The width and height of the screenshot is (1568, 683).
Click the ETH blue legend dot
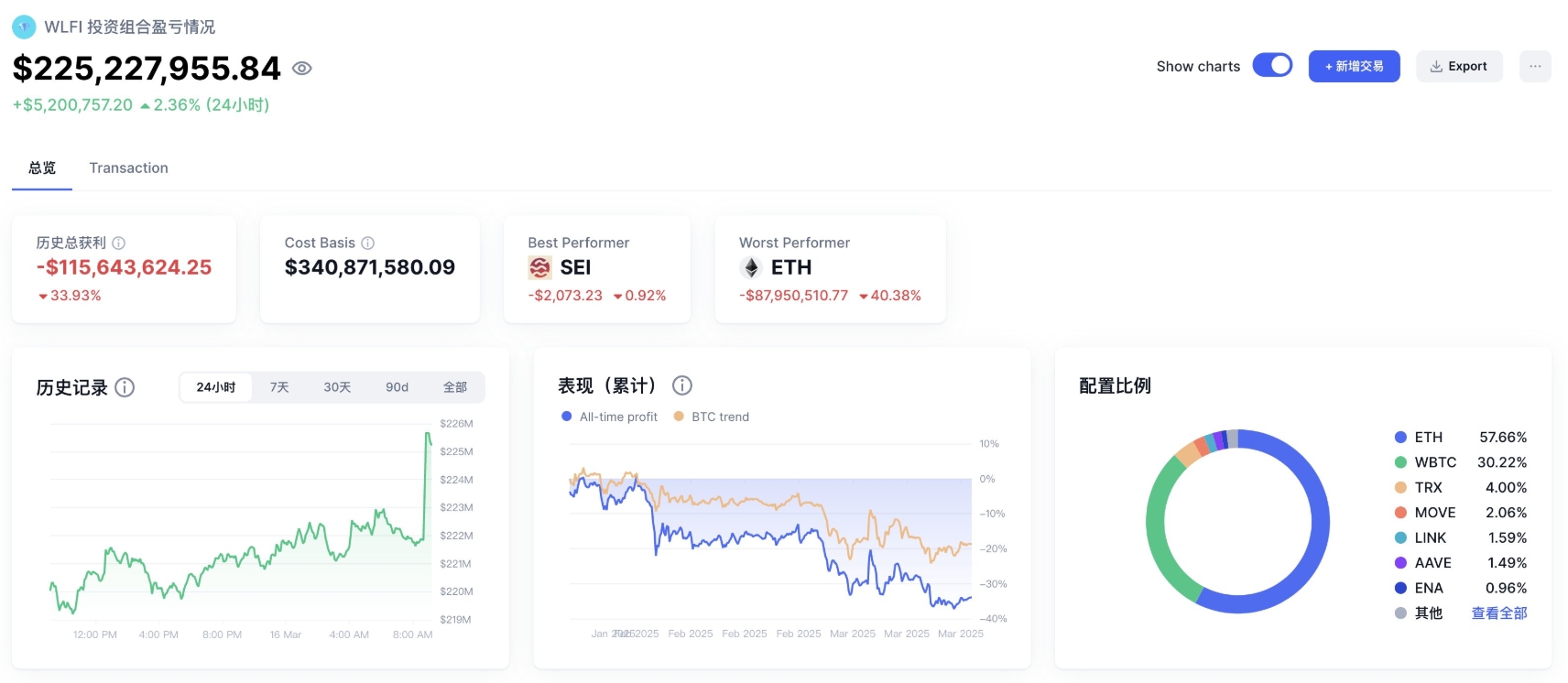tap(1400, 438)
